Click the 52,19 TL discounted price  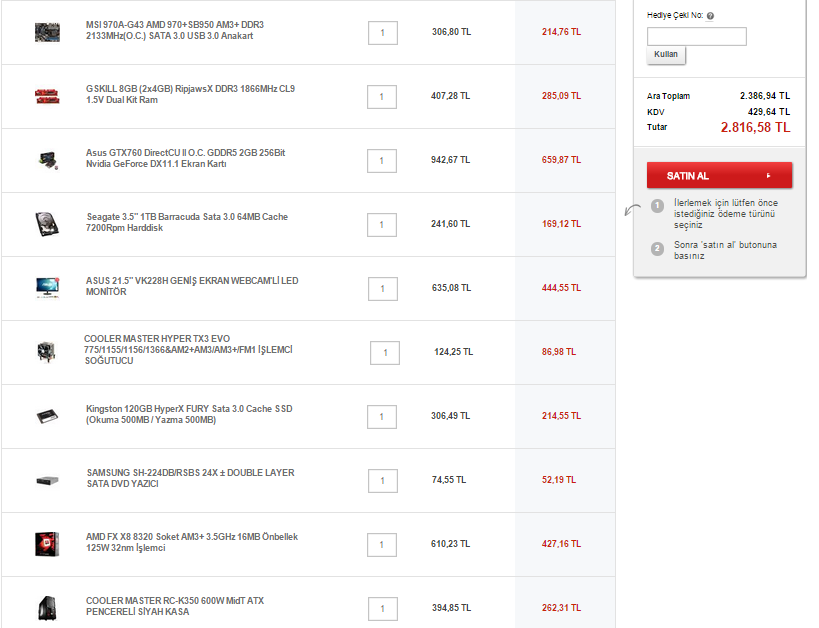click(x=558, y=480)
